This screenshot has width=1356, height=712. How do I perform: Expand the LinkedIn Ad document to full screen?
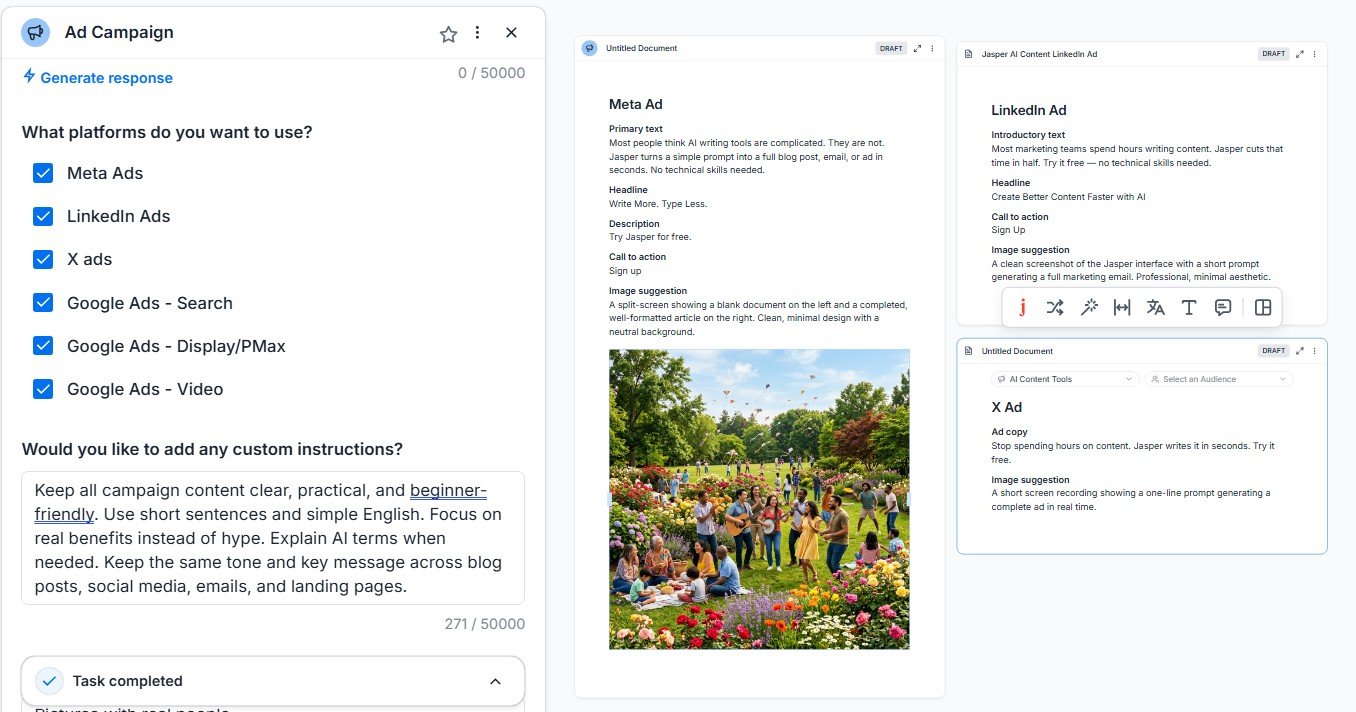pos(1300,54)
